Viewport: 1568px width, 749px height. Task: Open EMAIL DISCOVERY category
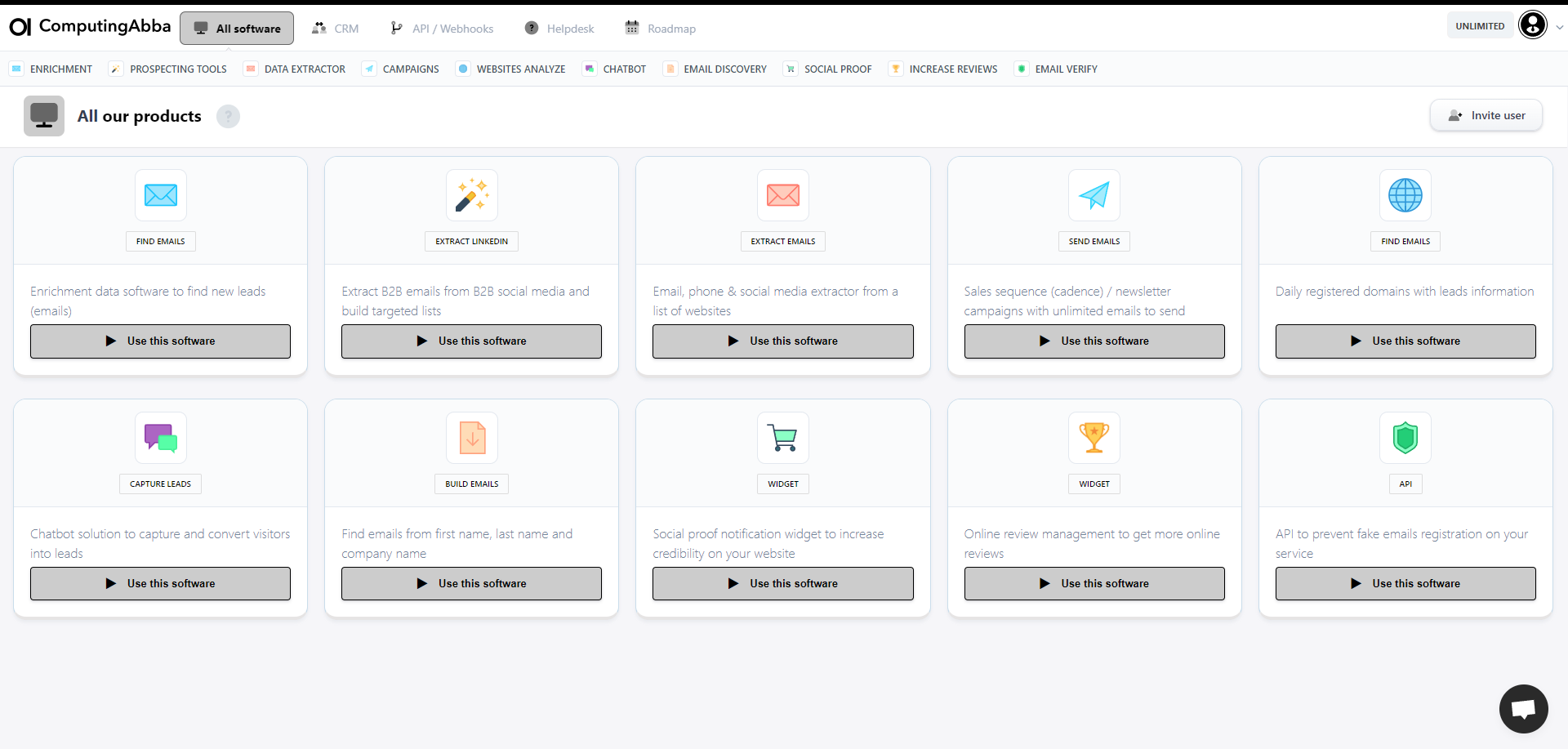(x=715, y=69)
